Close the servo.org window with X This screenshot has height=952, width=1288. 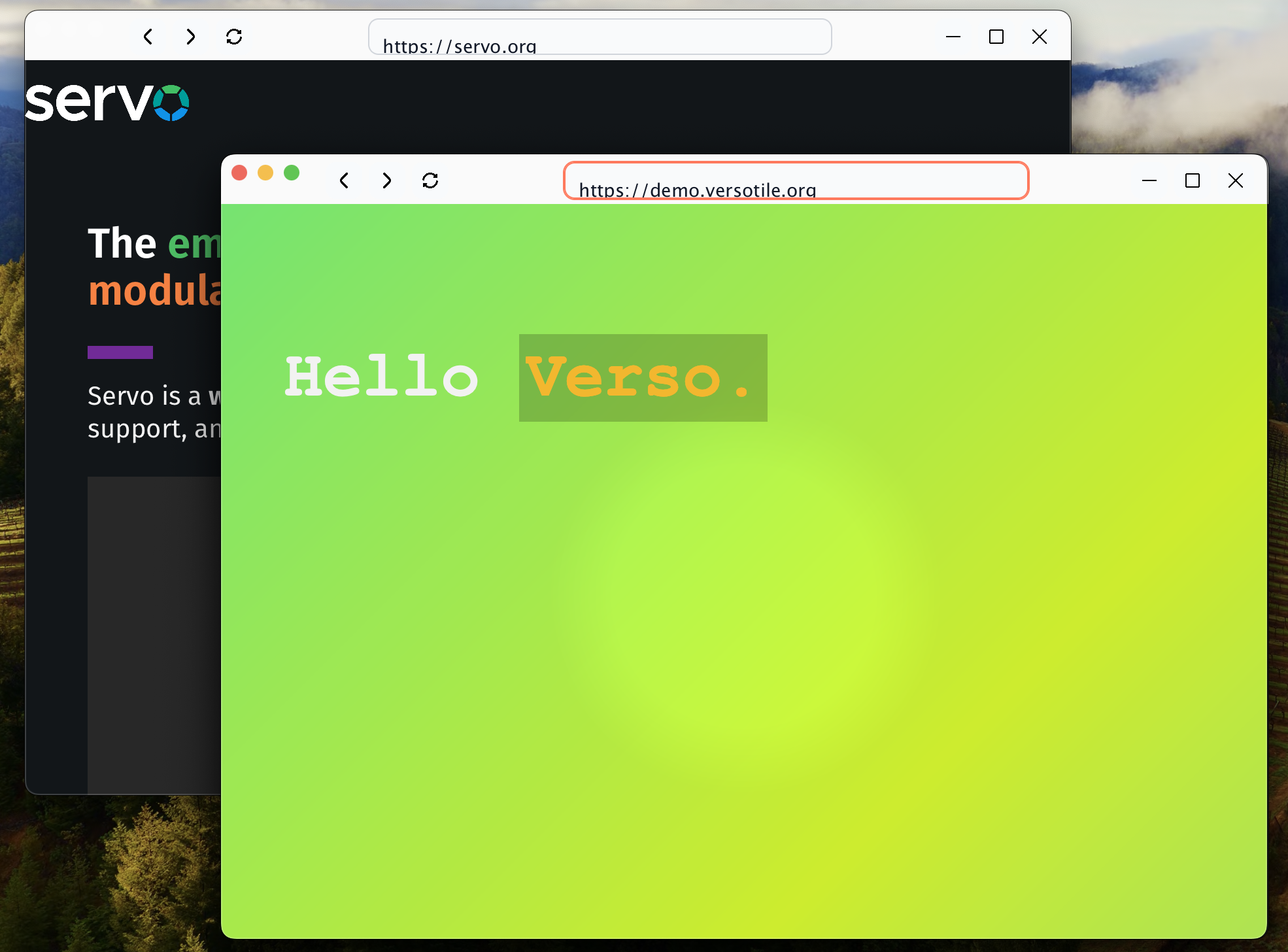coord(1040,37)
